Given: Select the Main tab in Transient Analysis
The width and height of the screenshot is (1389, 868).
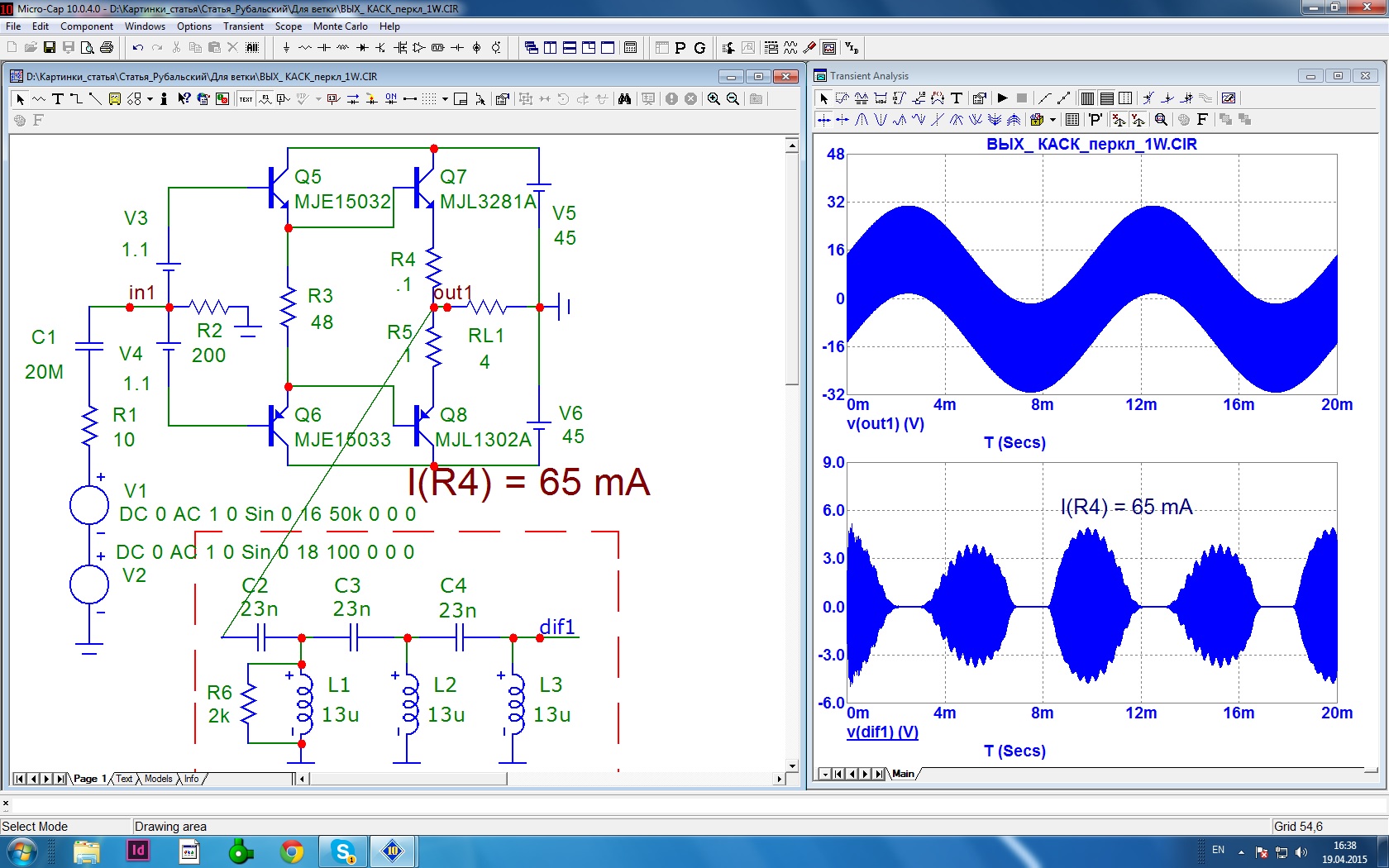Looking at the screenshot, I should 903,774.
